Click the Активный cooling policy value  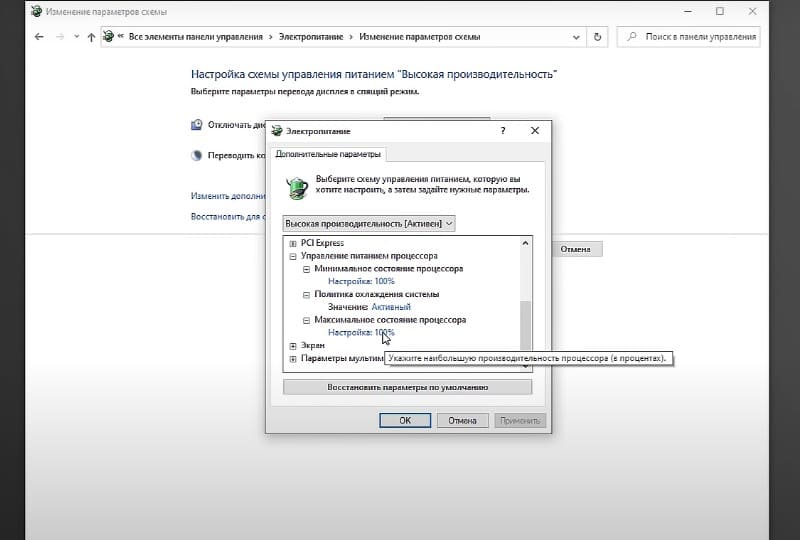pos(391,307)
